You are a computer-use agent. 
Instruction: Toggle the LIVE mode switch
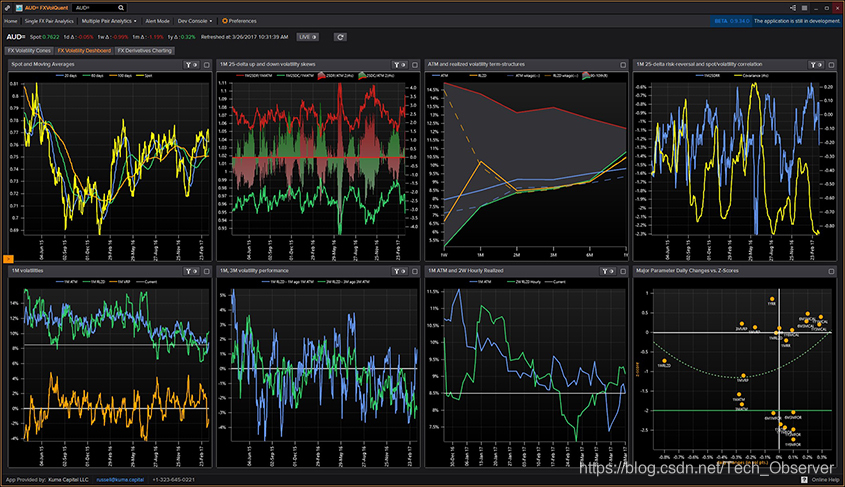(308, 37)
